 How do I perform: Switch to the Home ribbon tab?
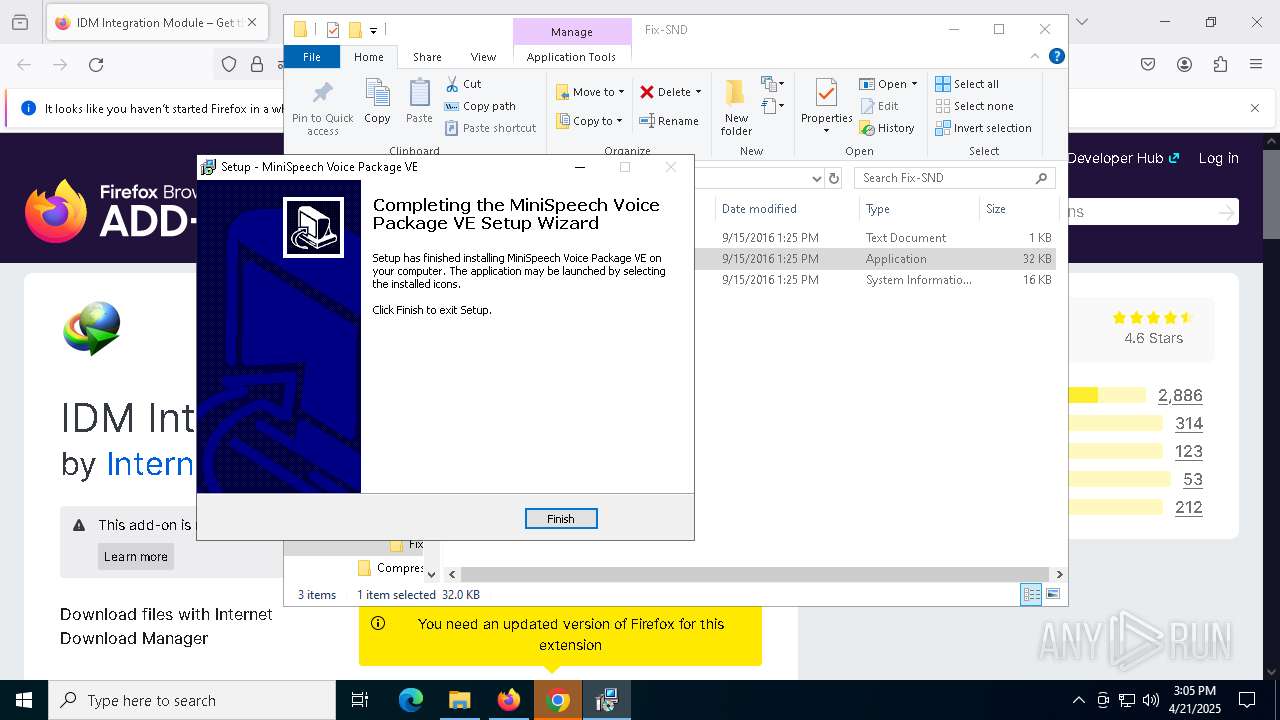[x=368, y=57]
